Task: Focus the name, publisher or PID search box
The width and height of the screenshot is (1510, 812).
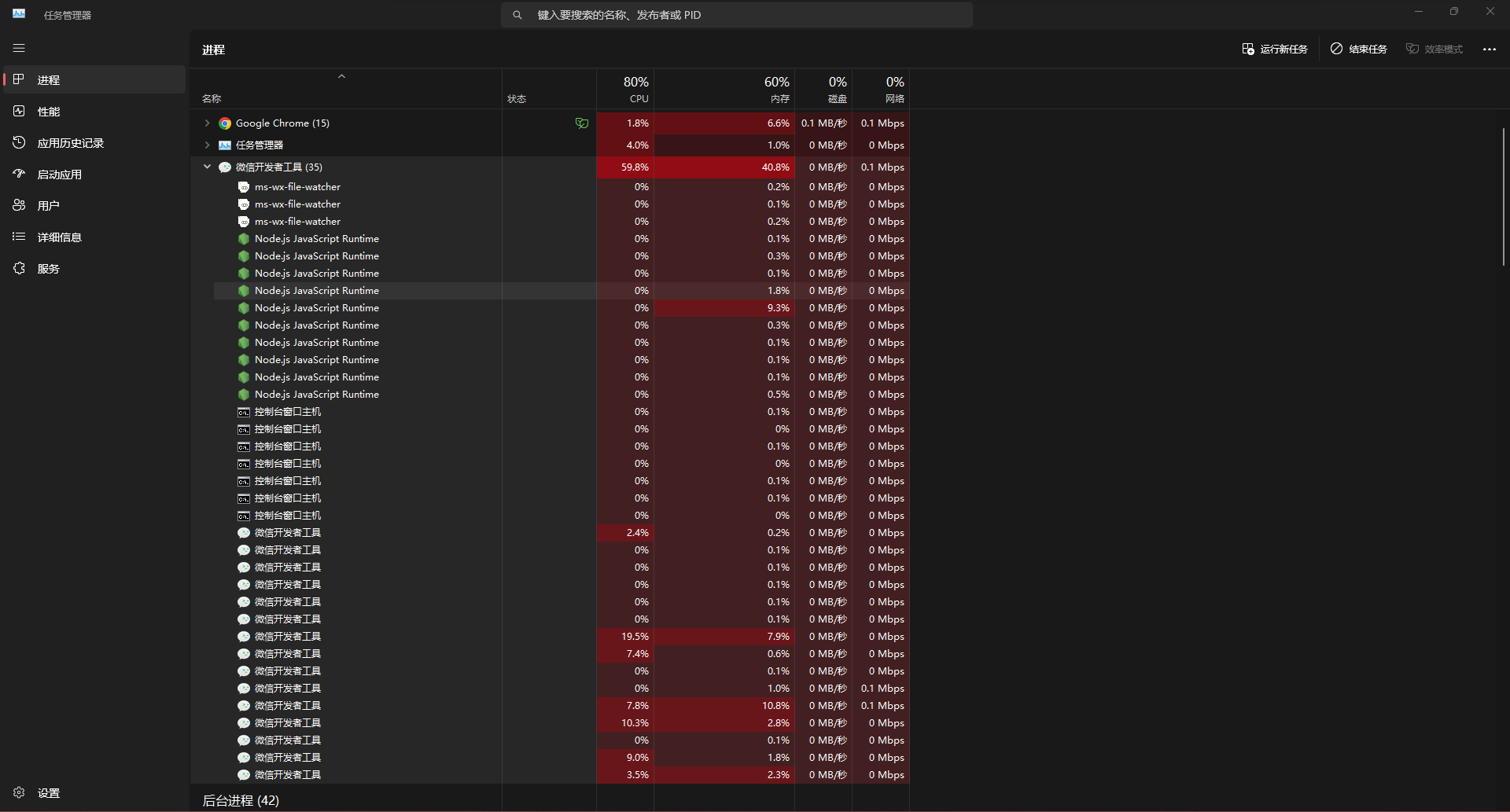Action: click(x=737, y=15)
